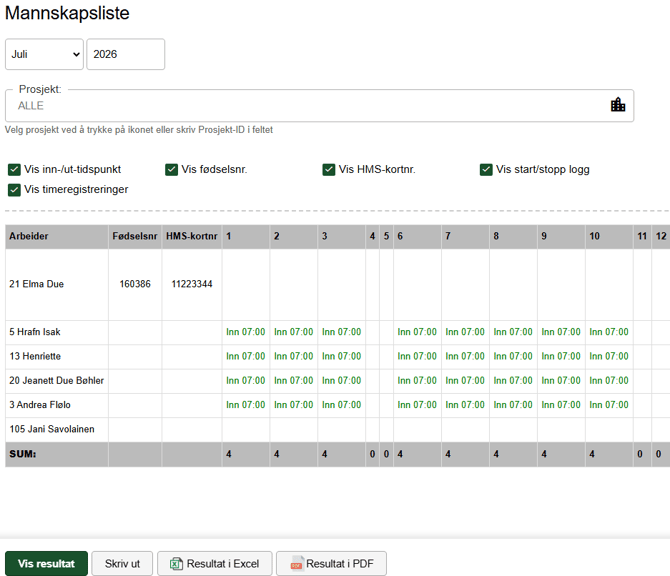Click the Skriv ut button

pos(122,564)
